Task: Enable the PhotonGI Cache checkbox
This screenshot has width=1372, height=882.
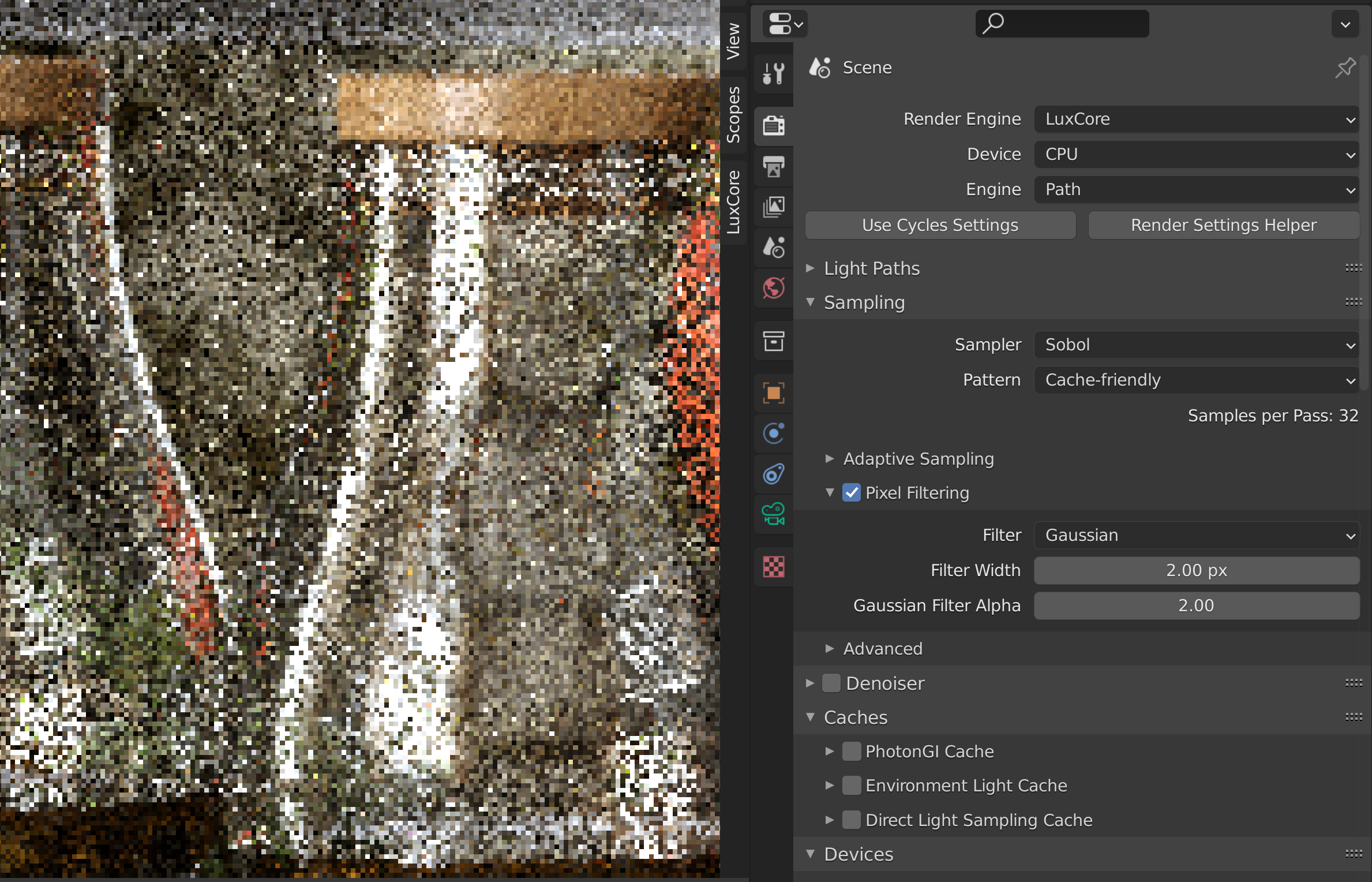Action: coord(852,752)
